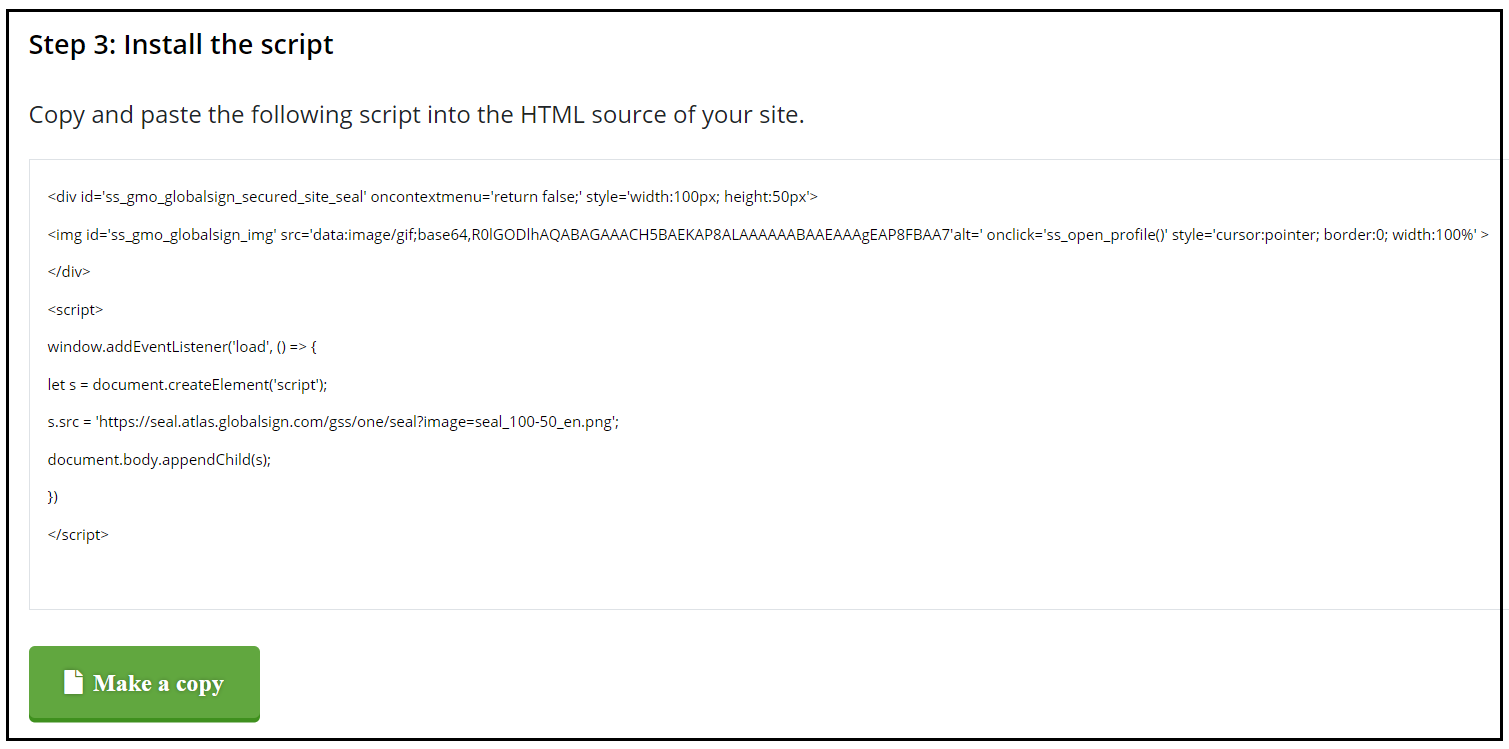This screenshot has height=749, width=1509.
Task: Click the oncontextmenu='return false;' attribute text
Action: click(x=476, y=197)
